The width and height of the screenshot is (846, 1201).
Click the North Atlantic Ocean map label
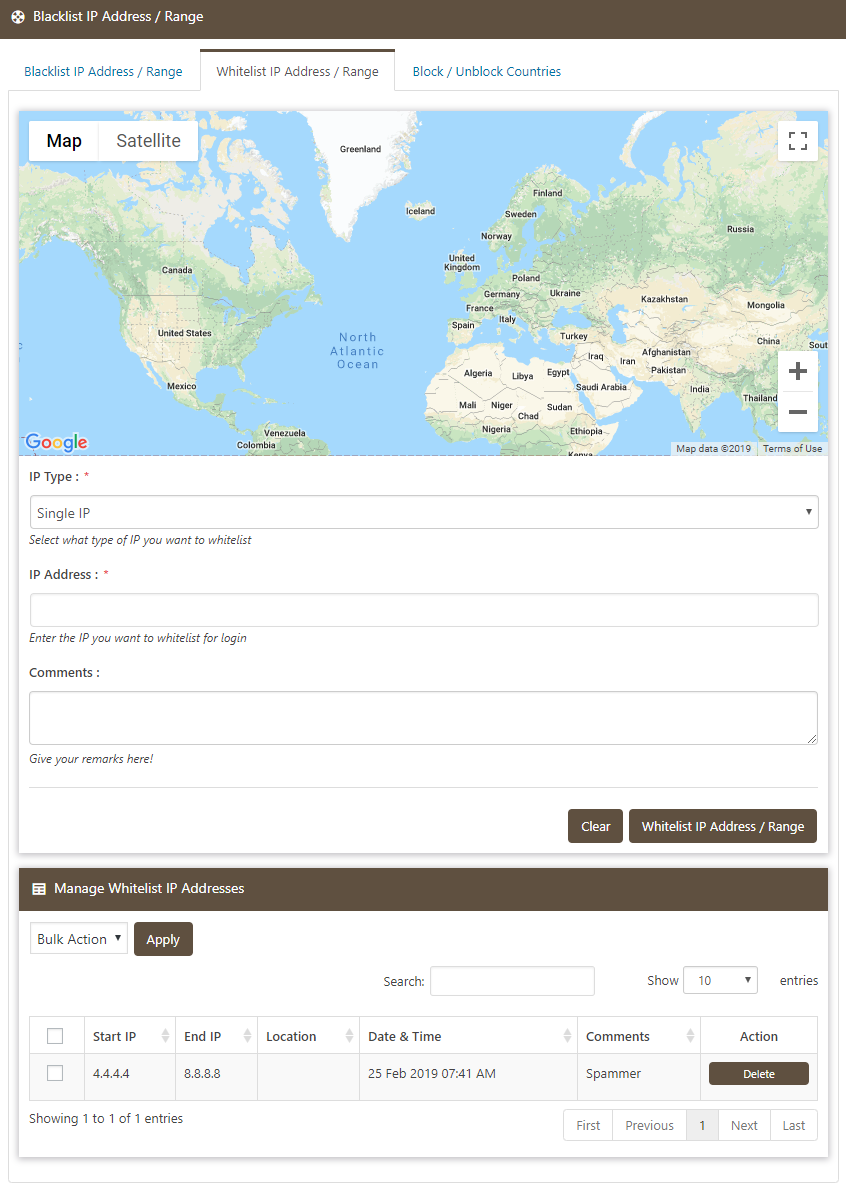coord(357,351)
